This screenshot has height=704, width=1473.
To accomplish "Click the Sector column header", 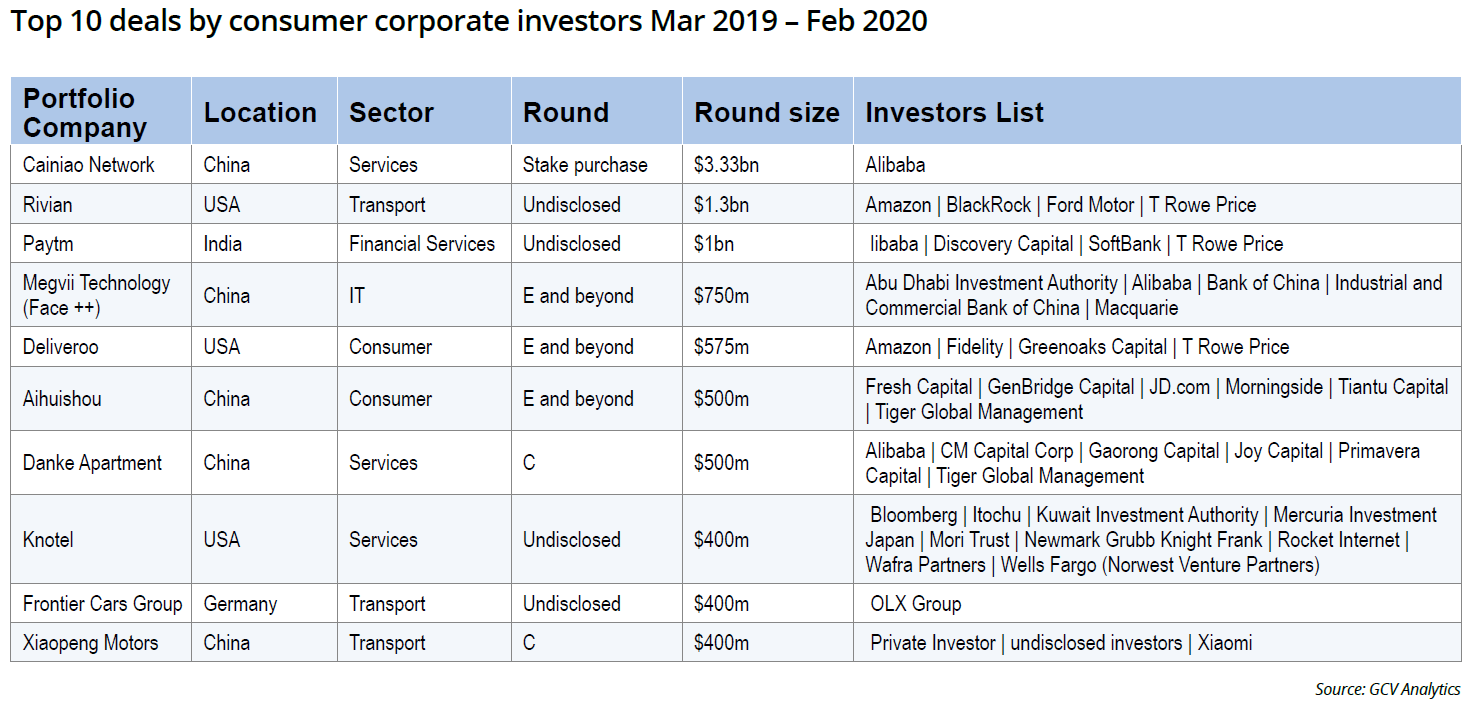I will 391,113.
